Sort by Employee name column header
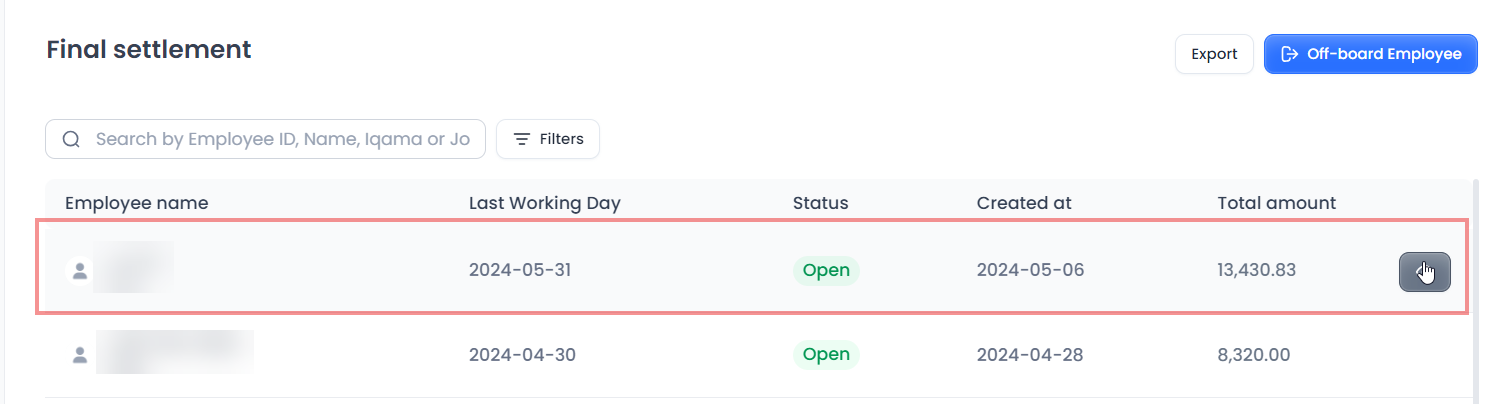The width and height of the screenshot is (1490, 404). 137,203
